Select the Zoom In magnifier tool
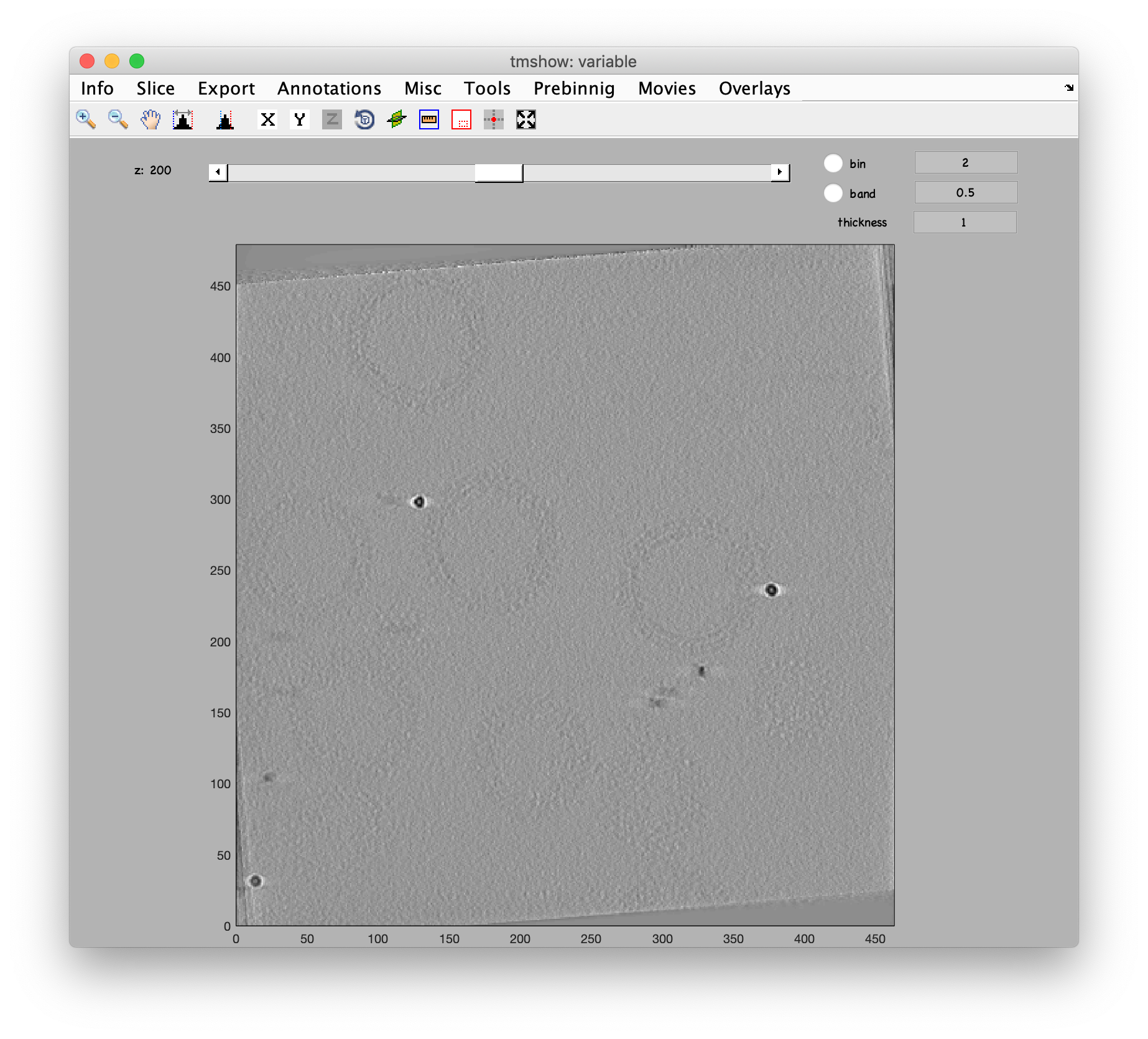The image size is (1148, 1039). click(x=85, y=119)
